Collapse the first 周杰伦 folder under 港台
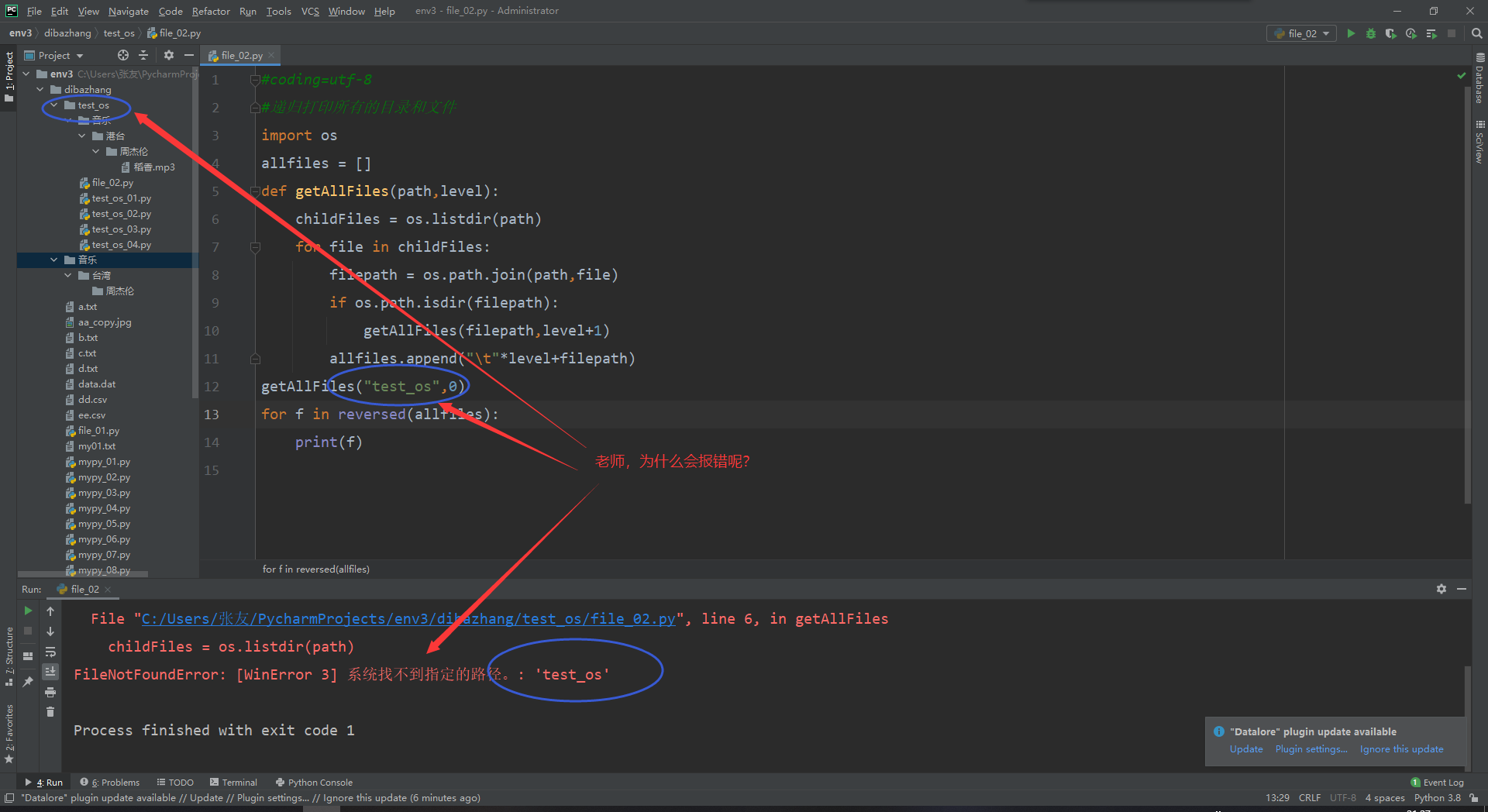This screenshot has width=1488, height=812. (x=96, y=151)
